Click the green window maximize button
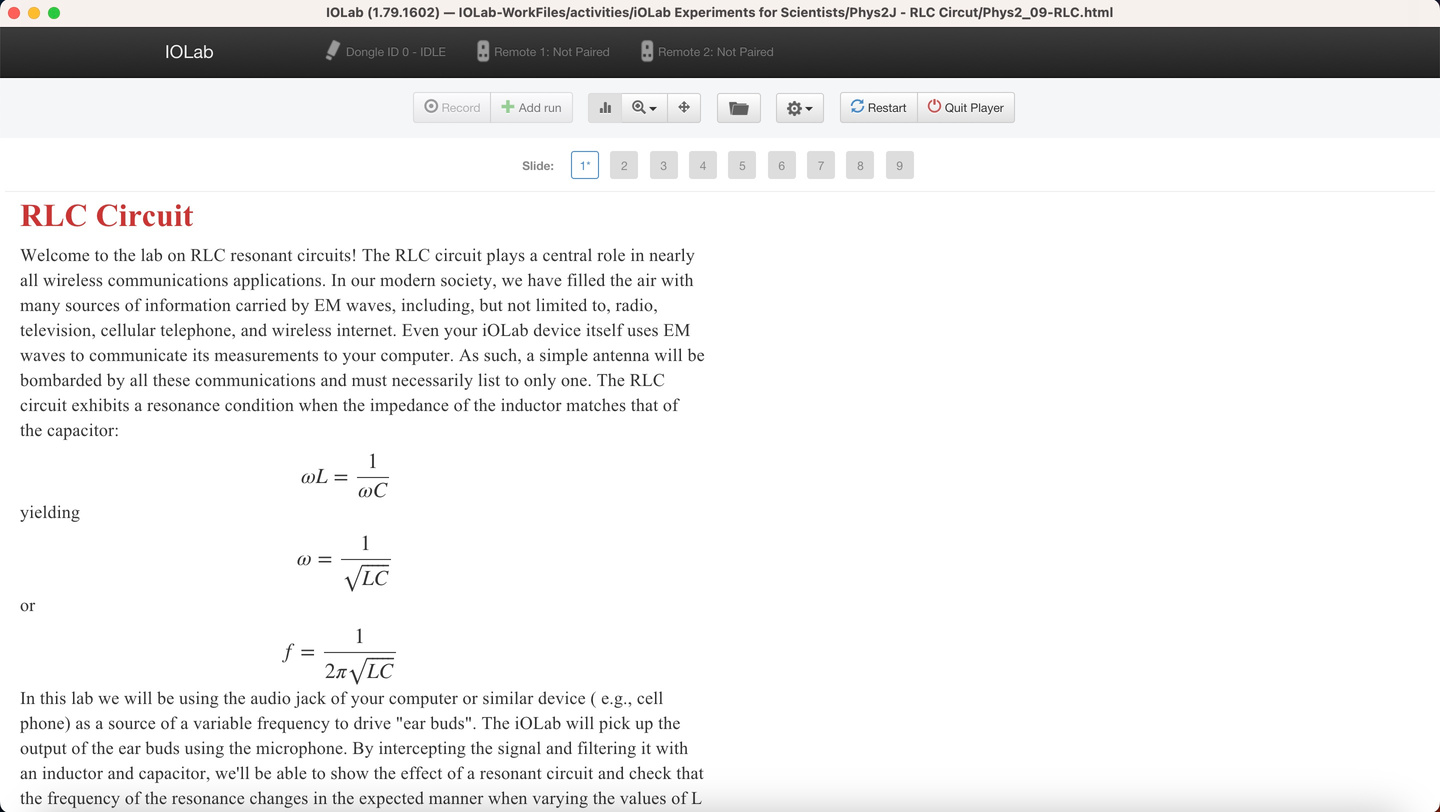 54,13
